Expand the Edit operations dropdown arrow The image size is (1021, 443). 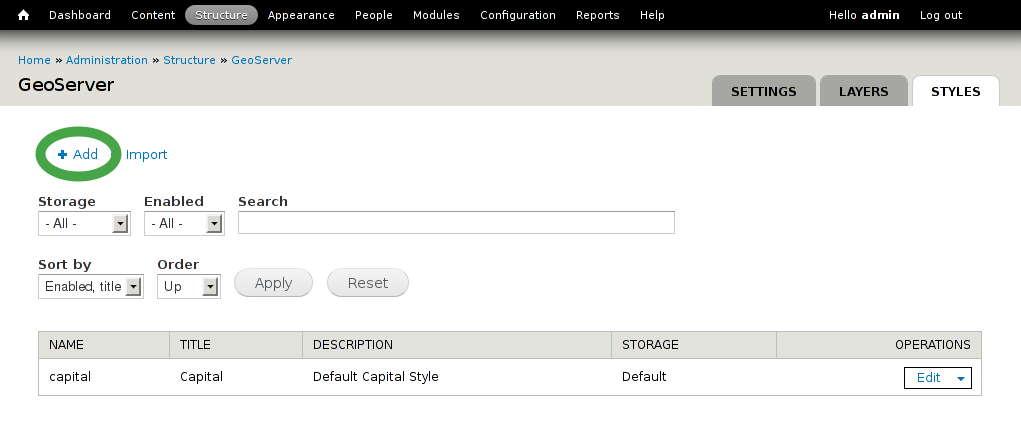[x=960, y=379]
